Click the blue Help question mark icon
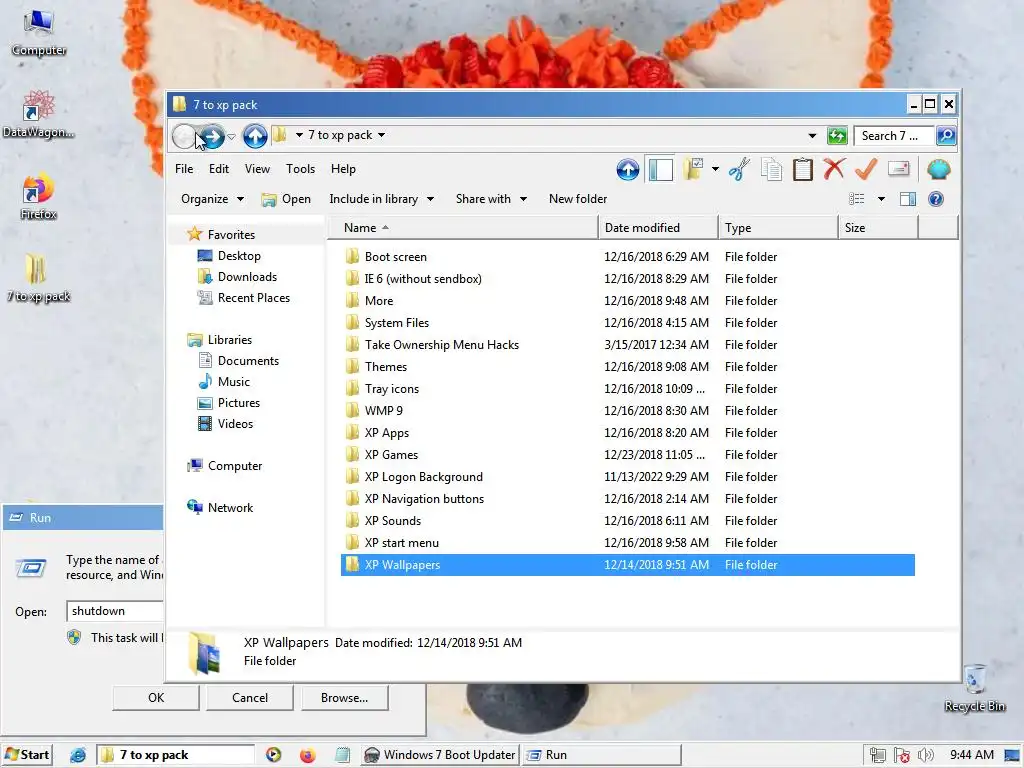1024x768 pixels. point(936,199)
